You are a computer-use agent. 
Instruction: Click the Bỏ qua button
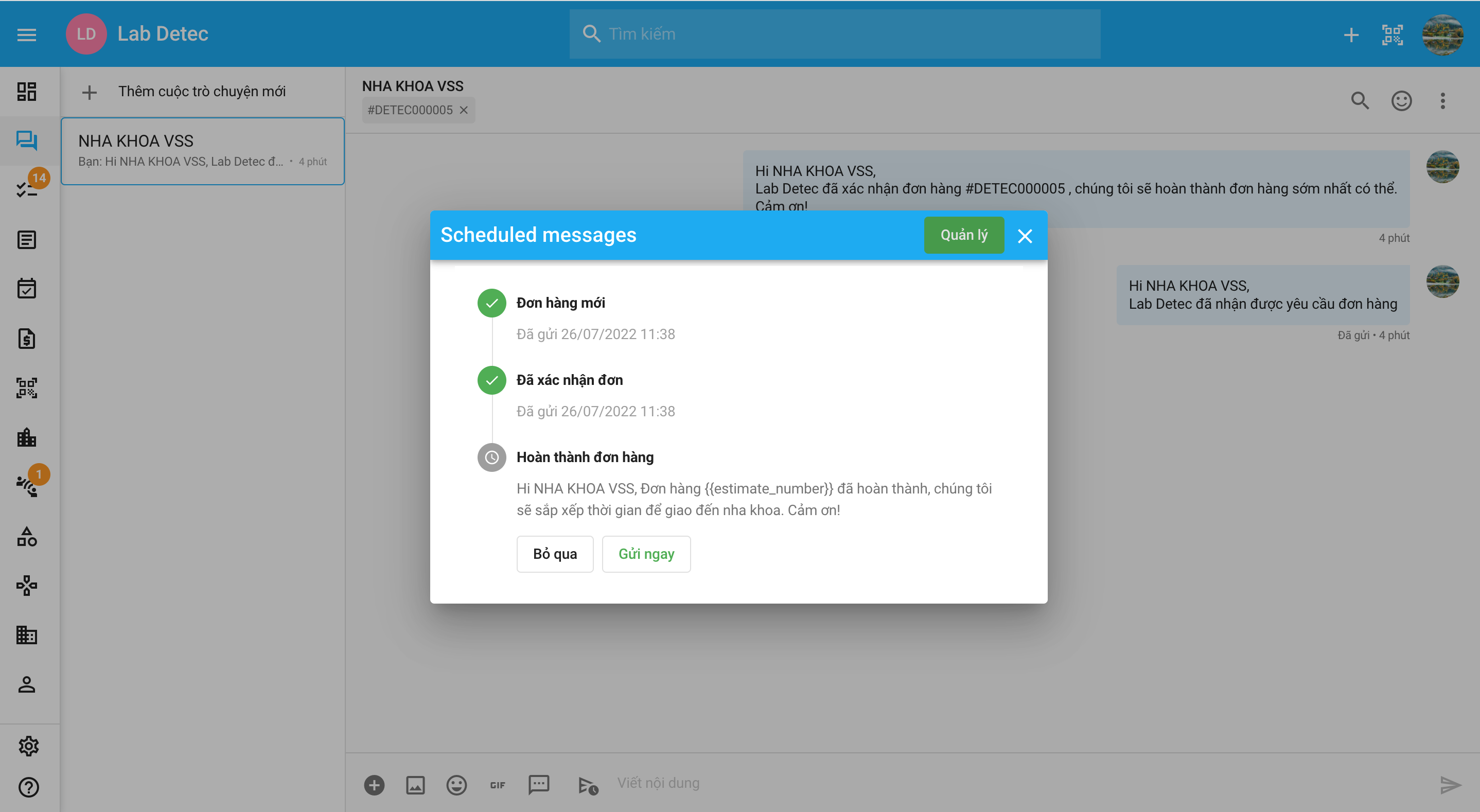pos(554,554)
